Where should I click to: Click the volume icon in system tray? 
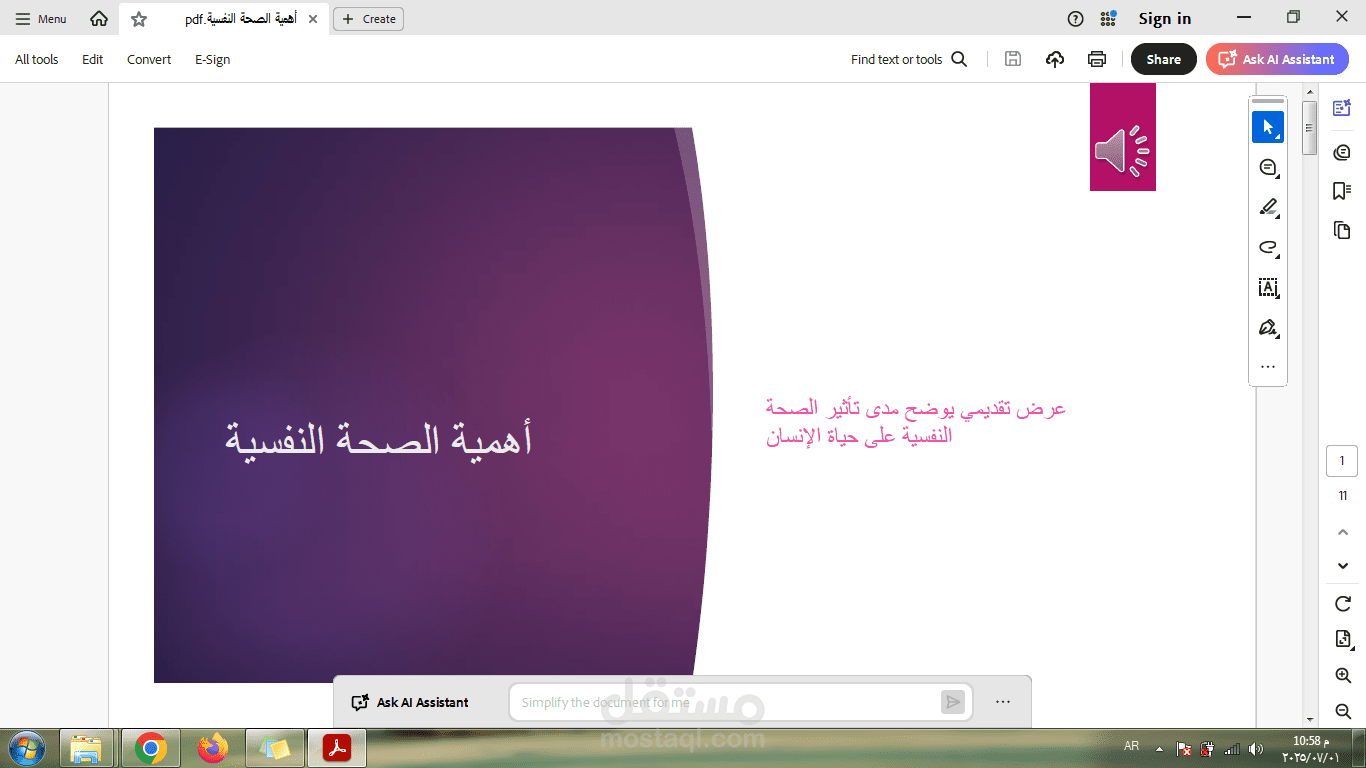tap(1255, 749)
